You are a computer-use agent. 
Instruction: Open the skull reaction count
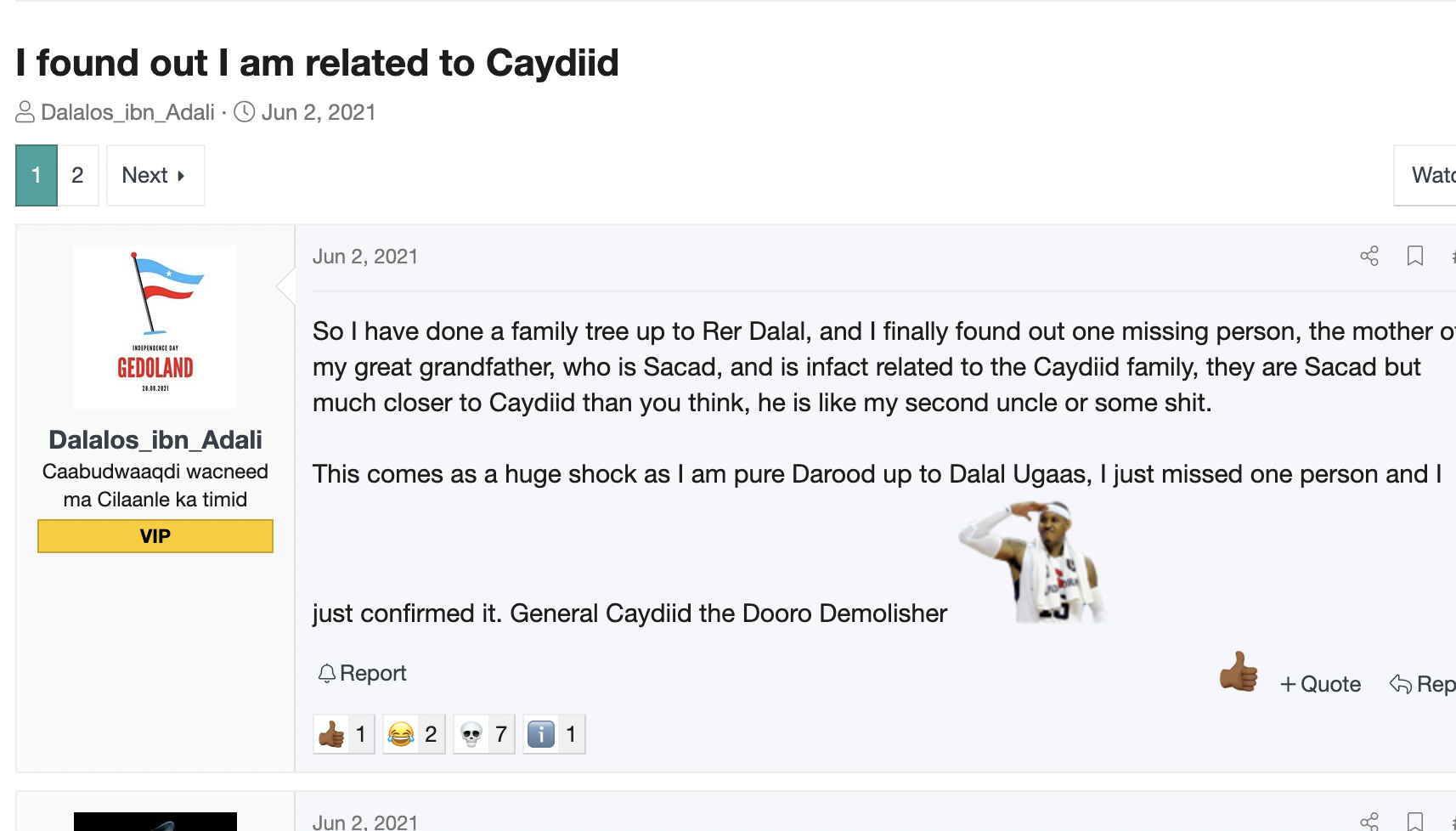tap(484, 734)
